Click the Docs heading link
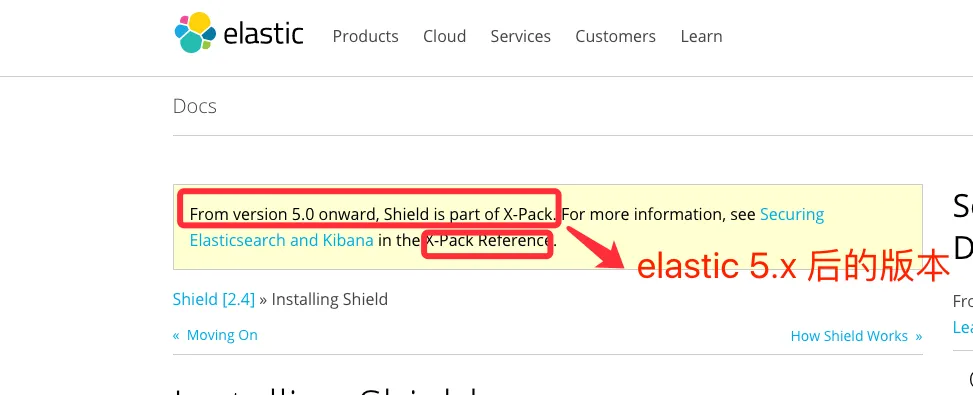The width and height of the screenshot is (973, 395). (x=195, y=106)
